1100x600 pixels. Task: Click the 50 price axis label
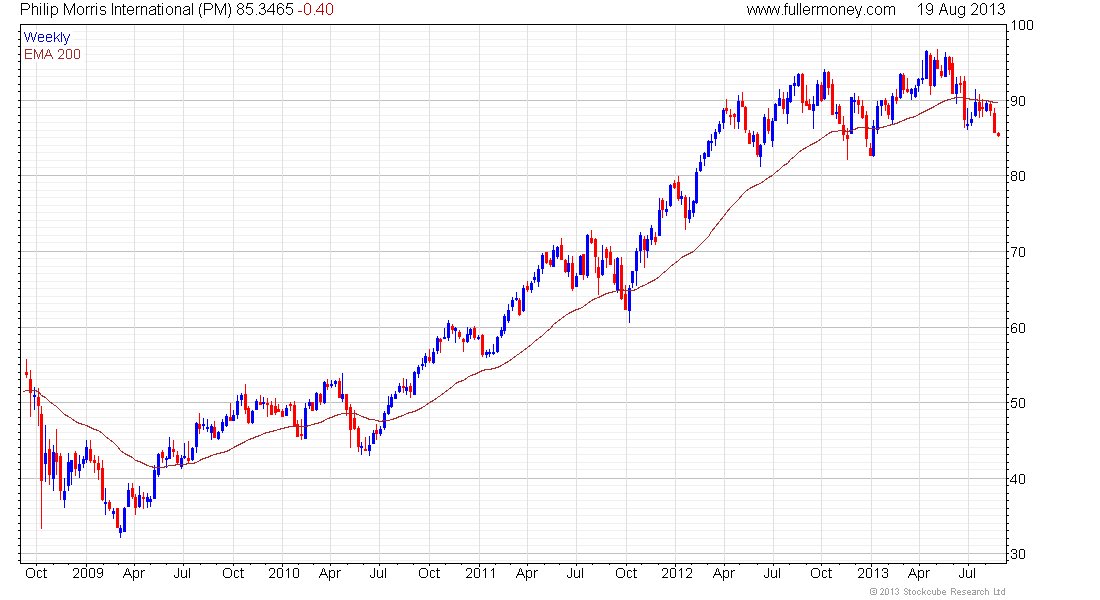click(1017, 404)
